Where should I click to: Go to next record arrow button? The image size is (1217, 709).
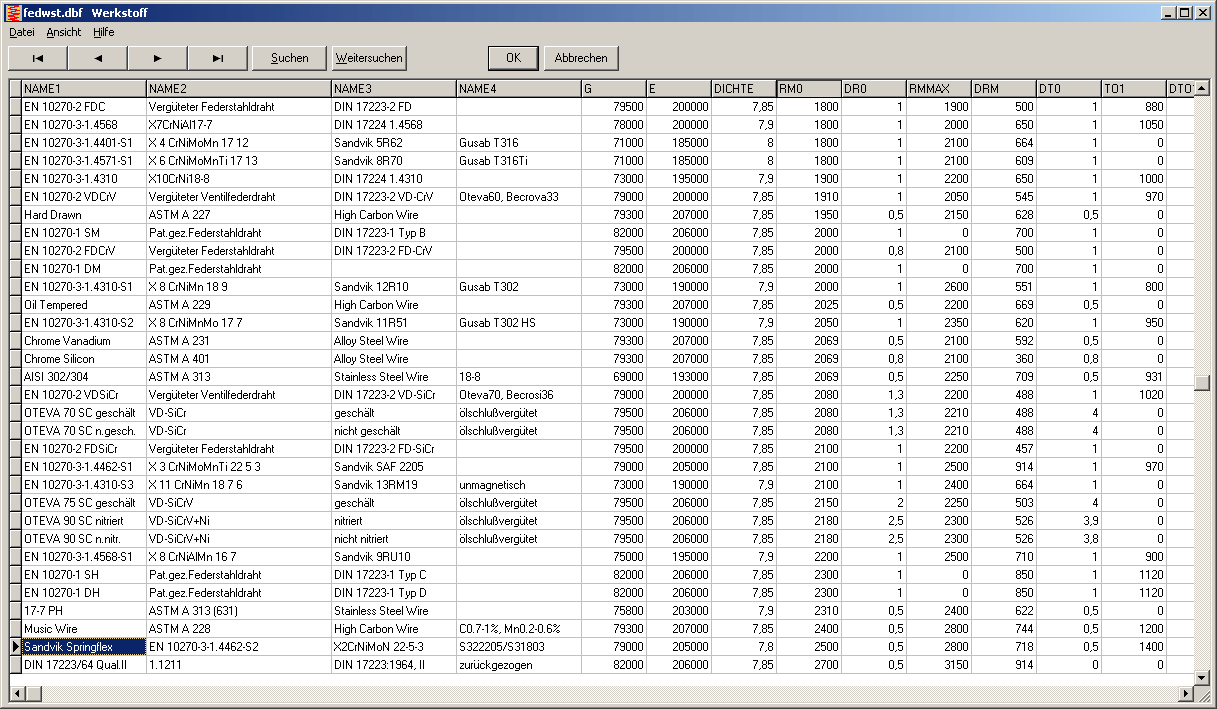pyautogui.click(x=158, y=58)
